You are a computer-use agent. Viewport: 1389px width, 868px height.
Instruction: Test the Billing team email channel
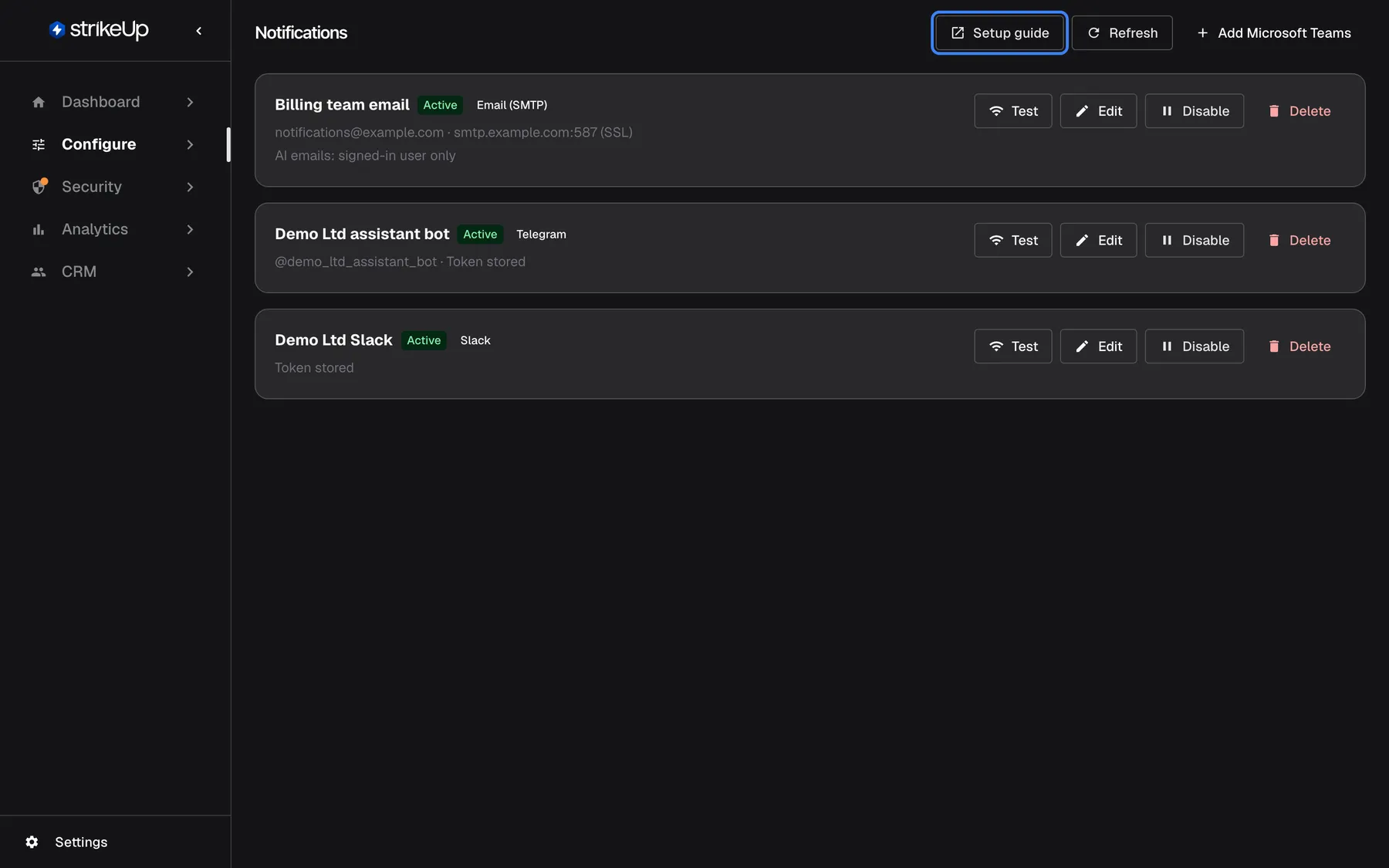pos(1012,111)
